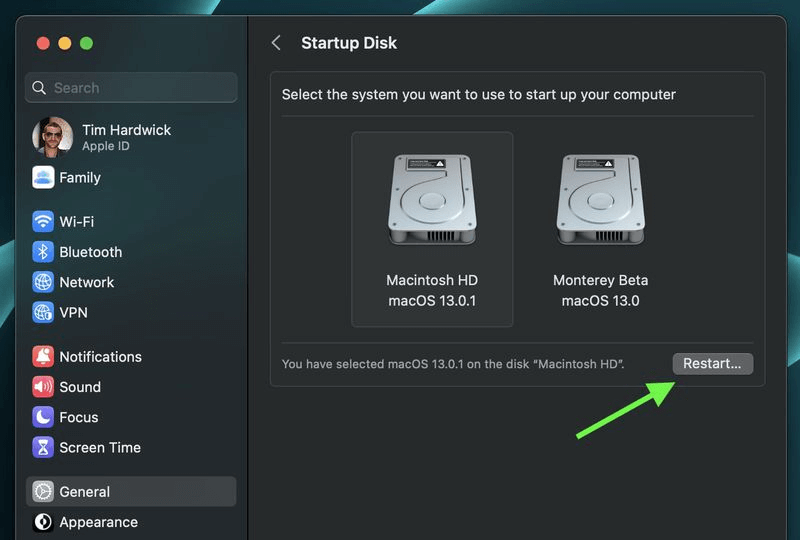This screenshot has height=540, width=800.
Task: Focus the Search field
Action: point(131,88)
